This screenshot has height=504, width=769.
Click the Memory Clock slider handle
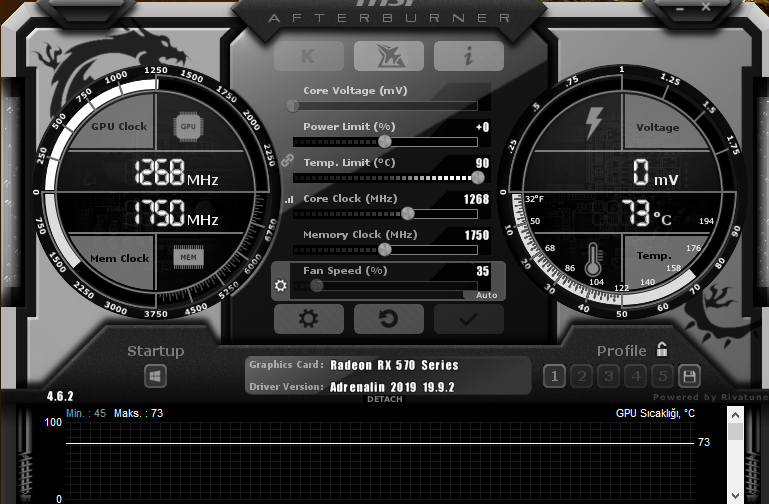point(385,250)
